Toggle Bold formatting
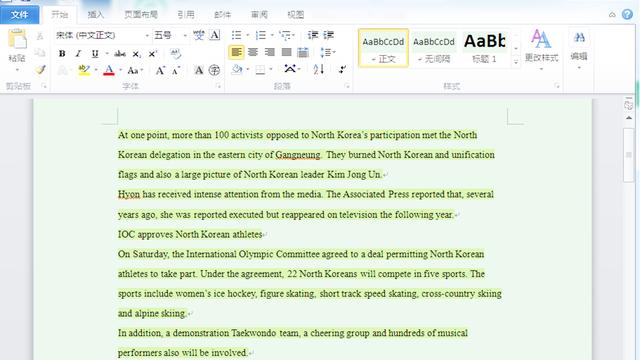 tap(62, 53)
